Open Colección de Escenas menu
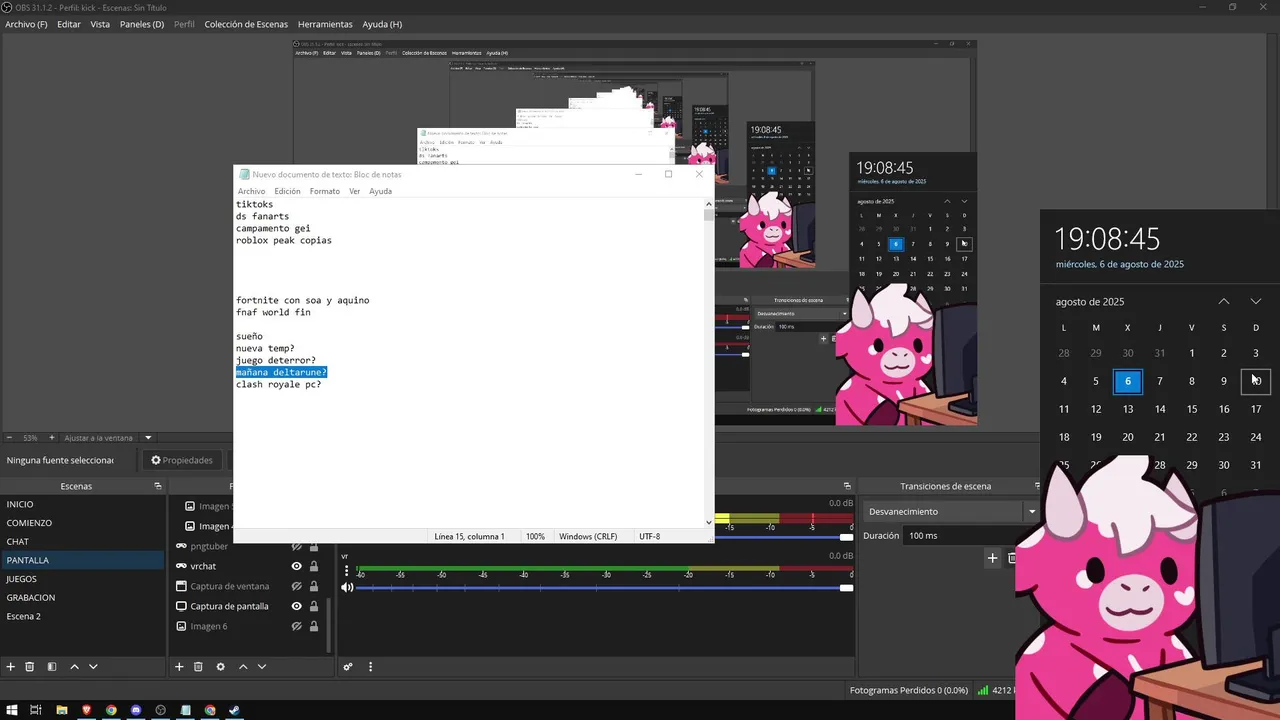 tap(246, 24)
